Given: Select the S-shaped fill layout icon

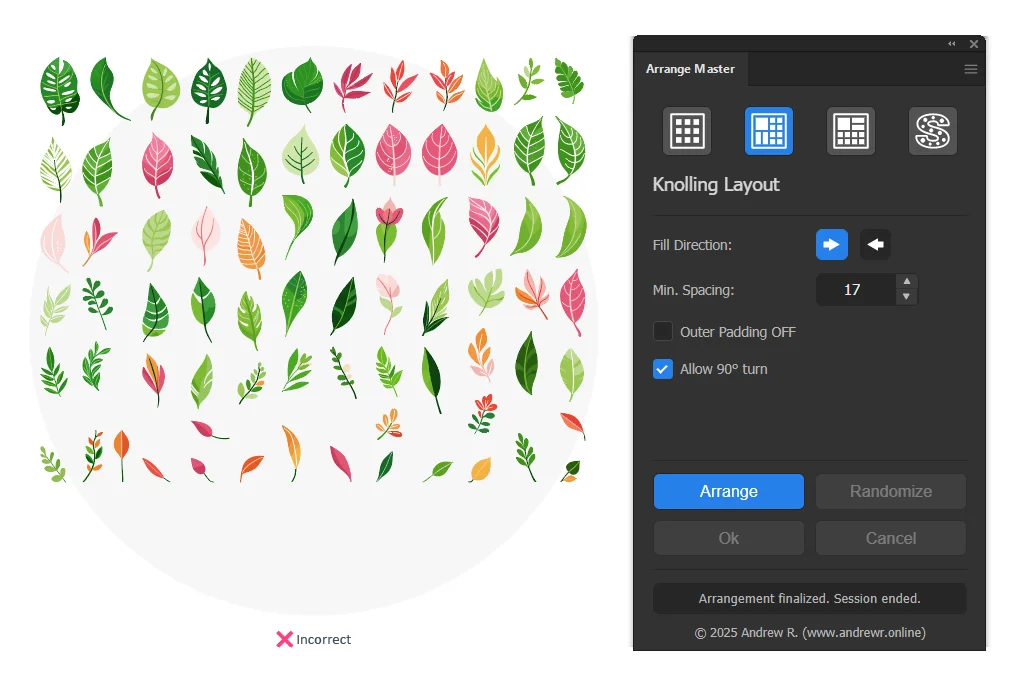Looking at the screenshot, I should coord(933,131).
